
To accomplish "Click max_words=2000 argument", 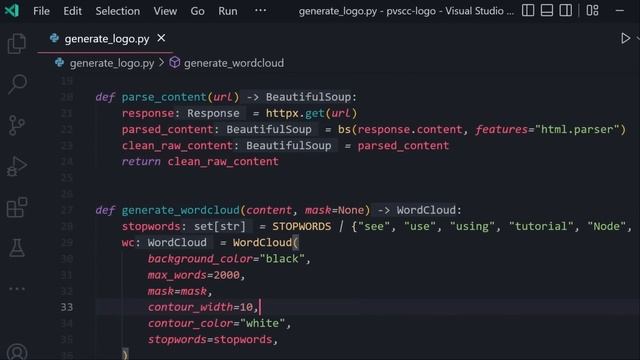I will point(193,275).
